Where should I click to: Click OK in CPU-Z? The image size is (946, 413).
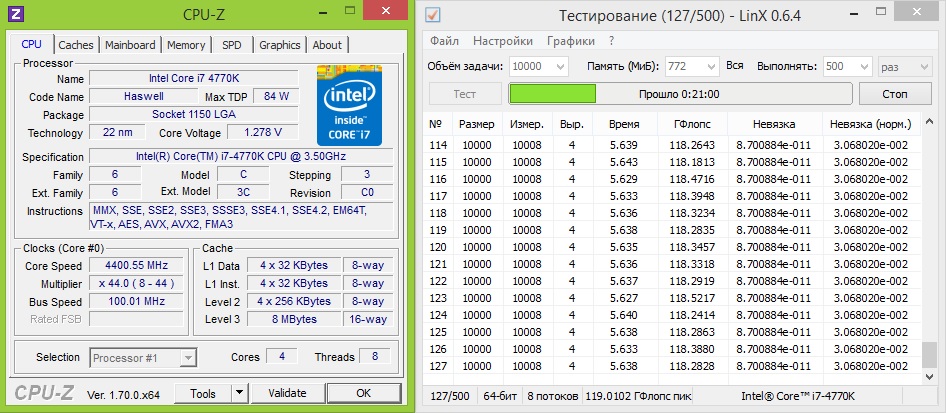click(x=364, y=394)
